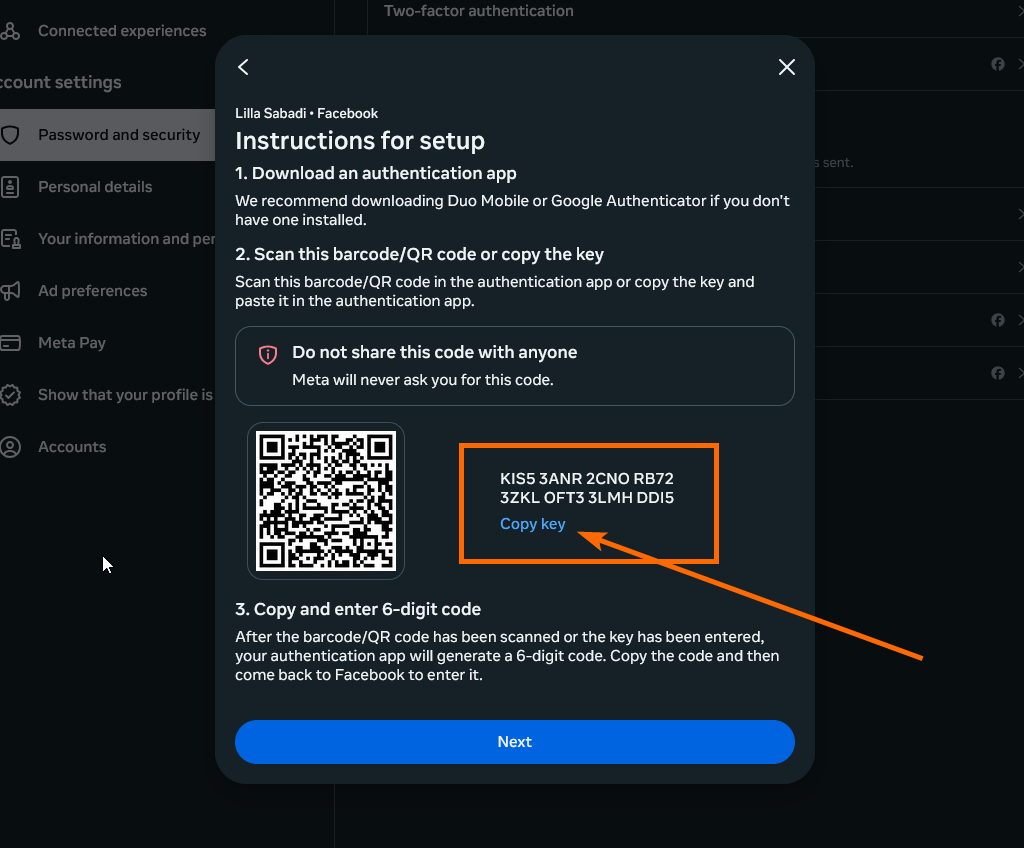Click the Connected experiences icon
The width and height of the screenshot is (1024, 848).
coord(11,31)
